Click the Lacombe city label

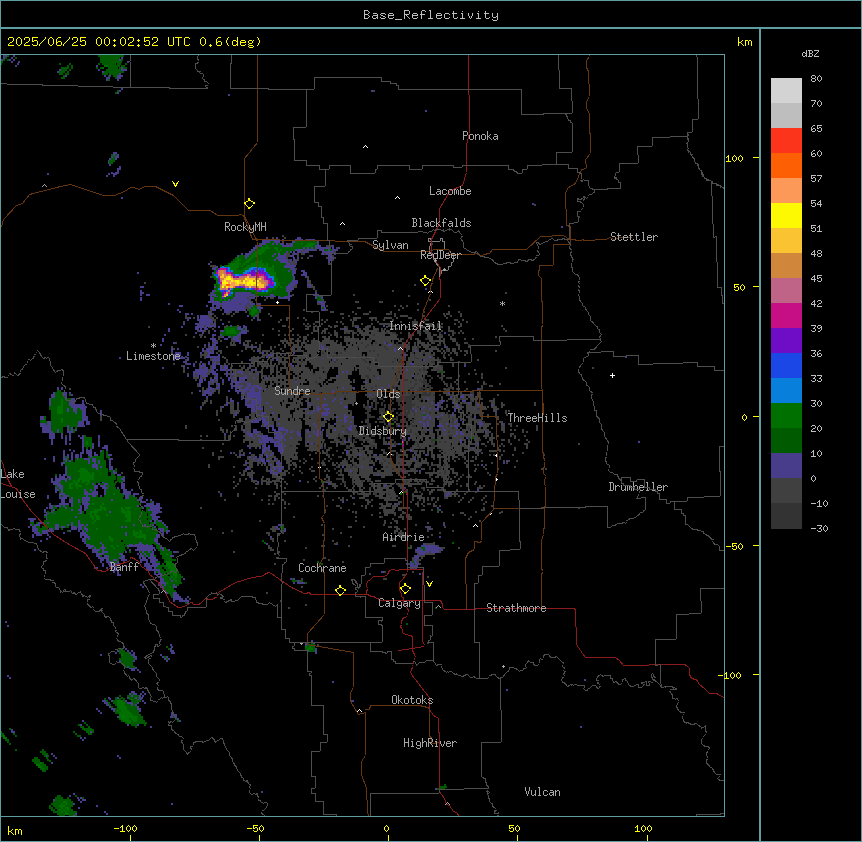point(450,191)
